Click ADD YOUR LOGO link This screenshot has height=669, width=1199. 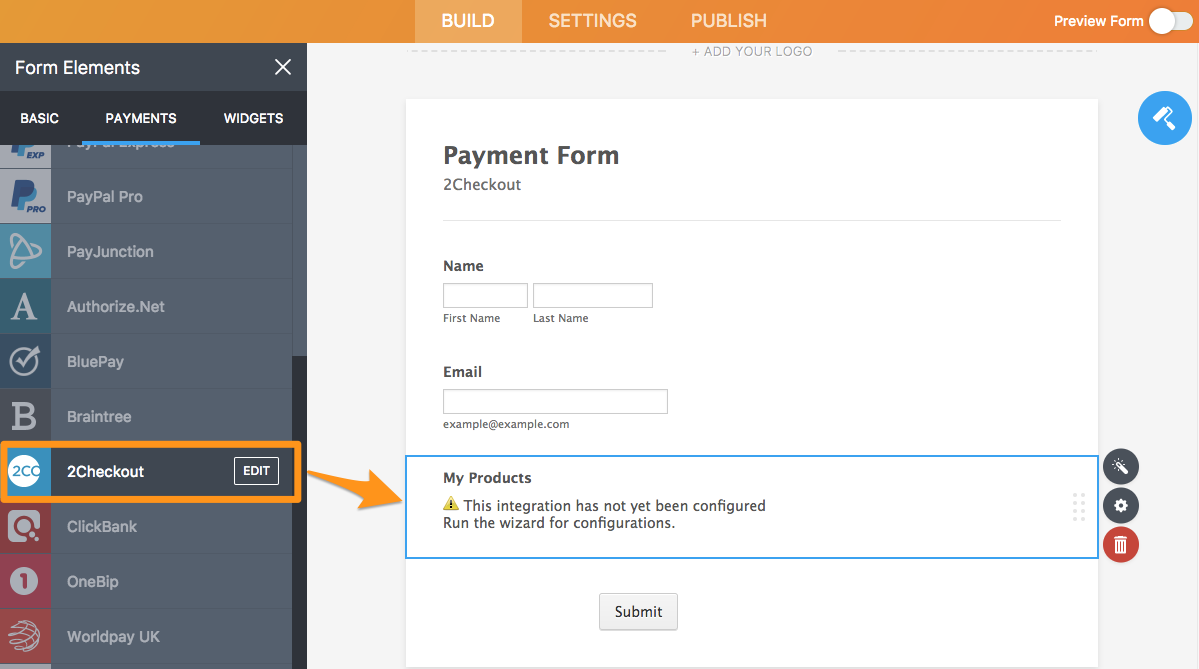[x=752, y=51]
